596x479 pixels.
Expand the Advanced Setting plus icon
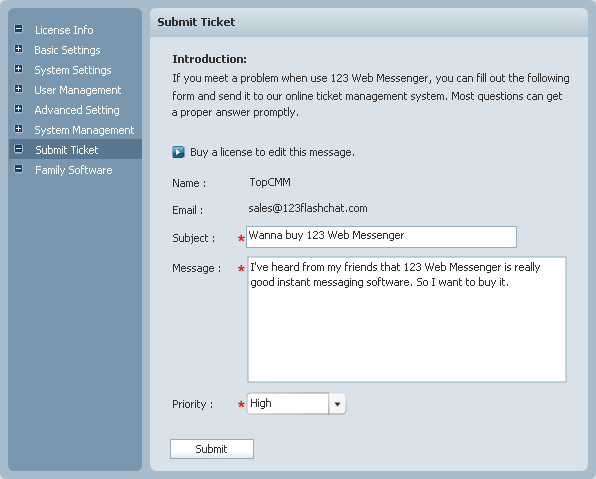[x=18, y=109]
